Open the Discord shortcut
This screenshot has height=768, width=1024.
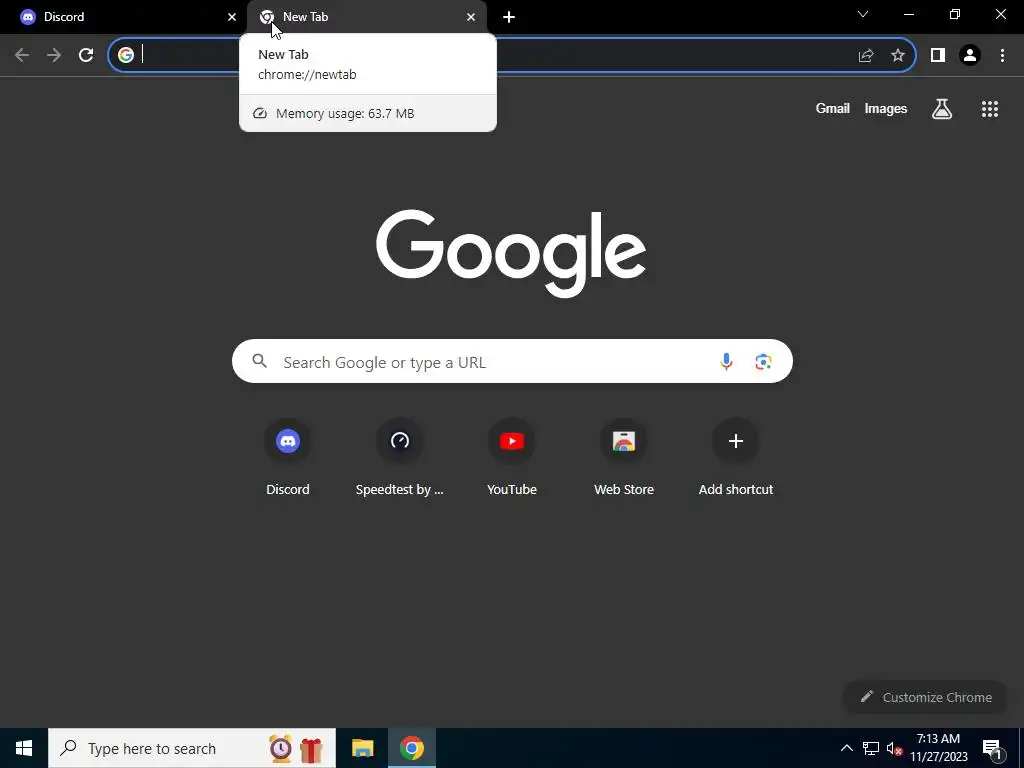(x=287, y=457)
